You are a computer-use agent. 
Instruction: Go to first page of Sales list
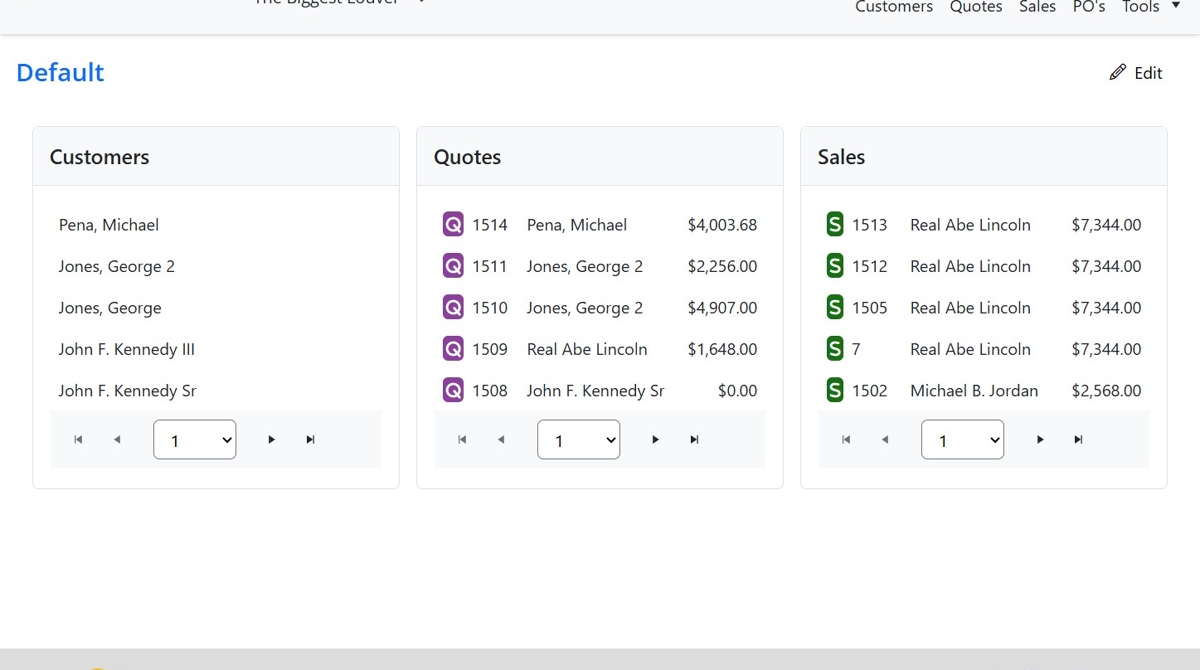[846, 439]
